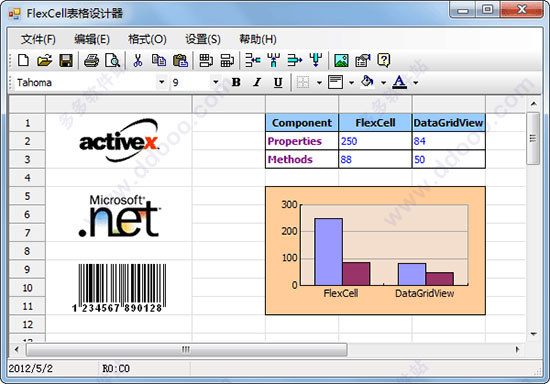Image resolution: width=550 pixels, height=384 pixels.
Task: Click the New document icon
Action: (24, 60)
